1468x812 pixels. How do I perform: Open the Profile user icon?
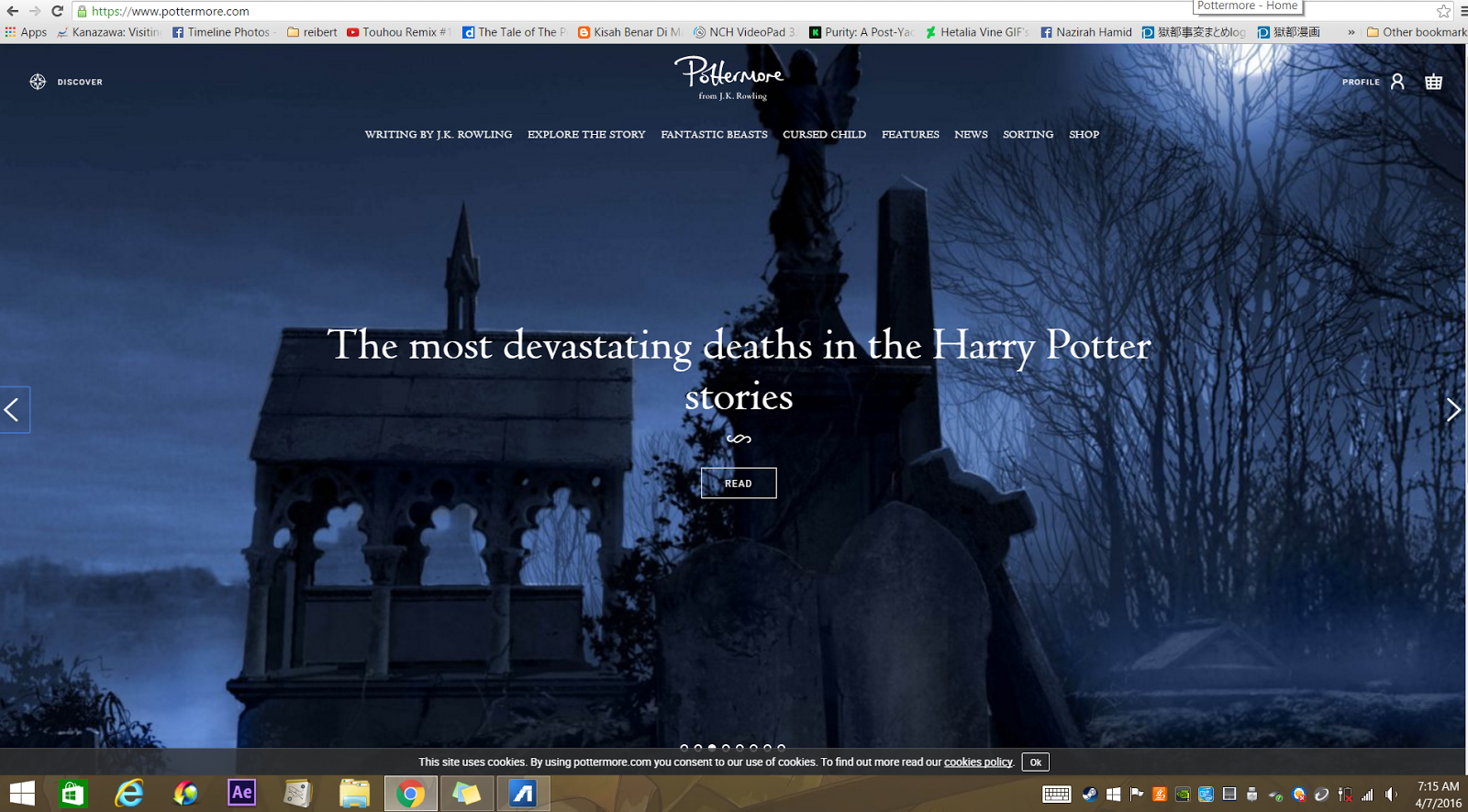[1397, 82]
